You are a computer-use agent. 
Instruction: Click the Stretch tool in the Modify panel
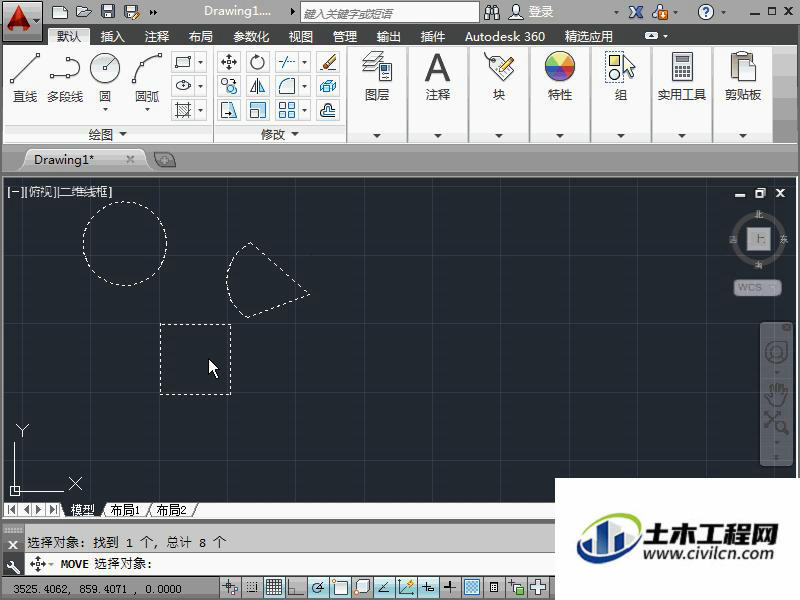click(x=229, y=110)
